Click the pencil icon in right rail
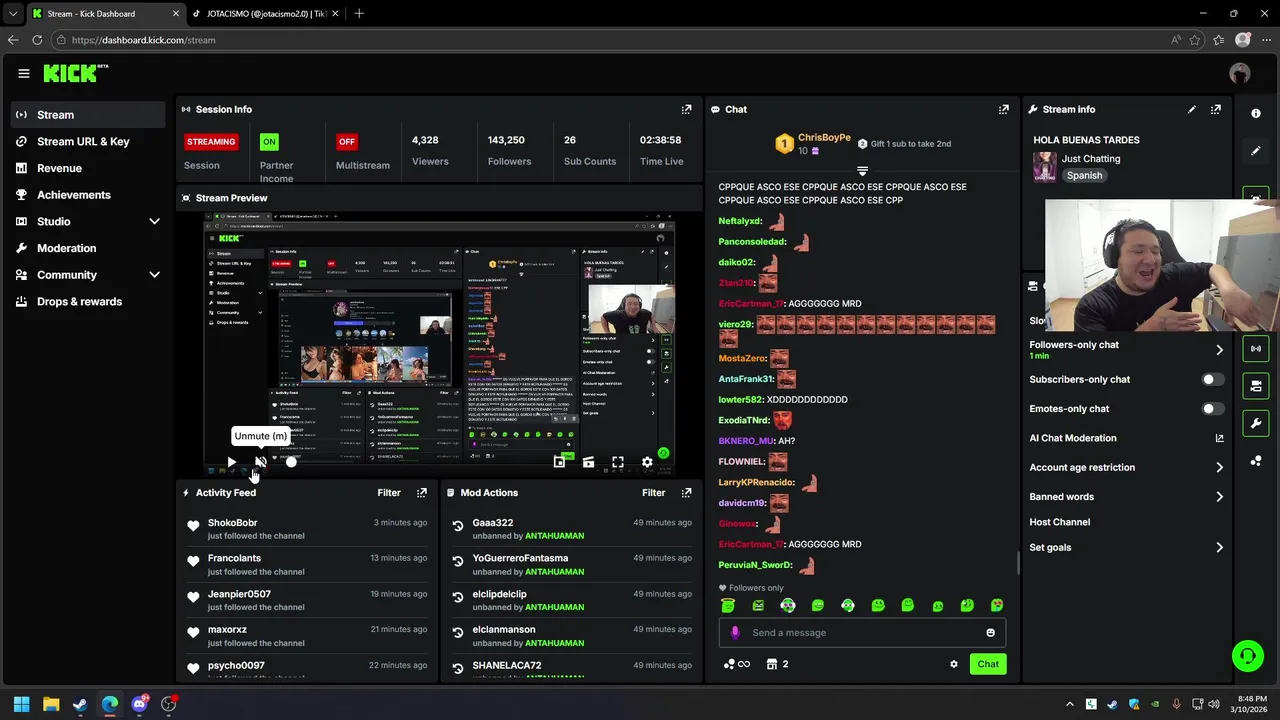Screen dimensions: 1280x720 pos(1256,151)
